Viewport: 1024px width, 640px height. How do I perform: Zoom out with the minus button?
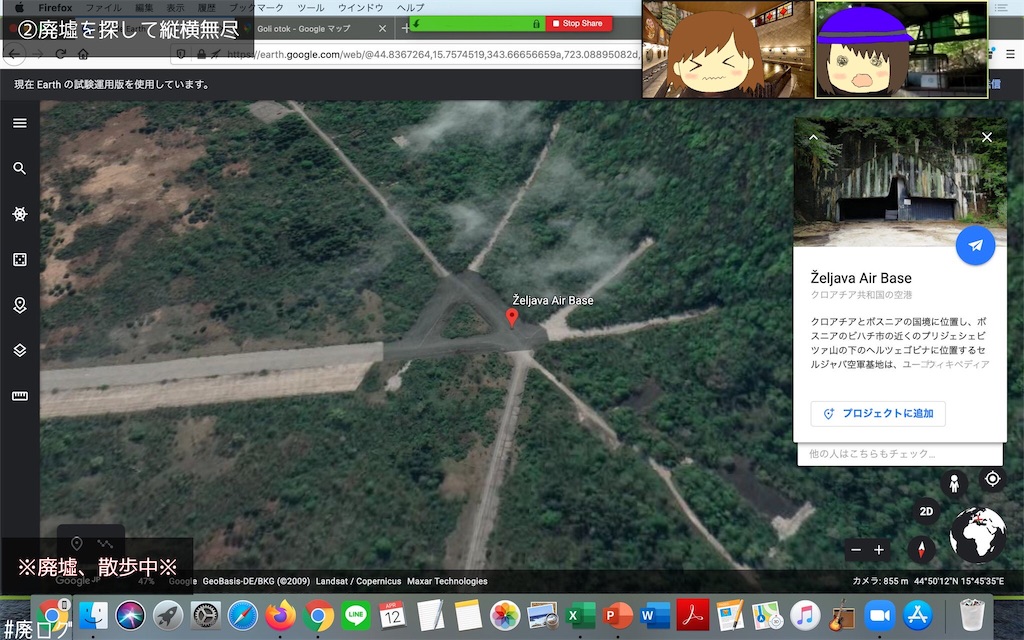click(x=856, y=550)
